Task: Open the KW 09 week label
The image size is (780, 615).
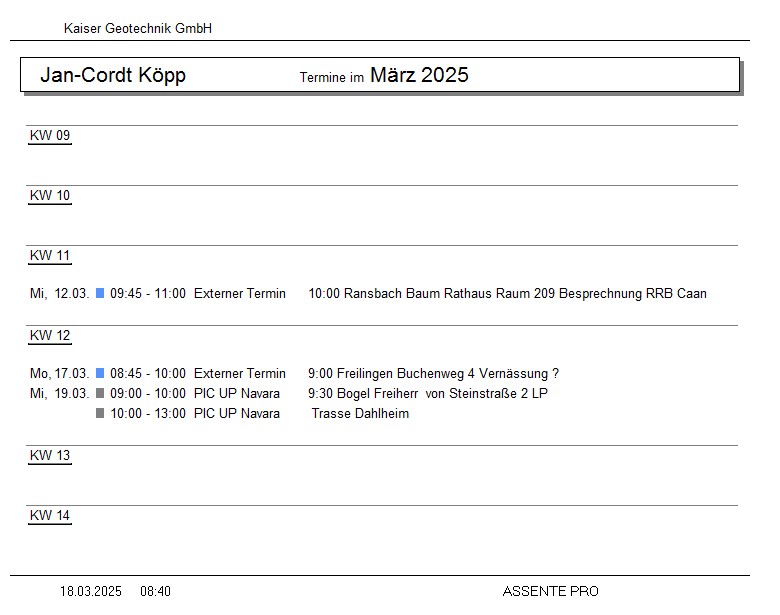Action: [x=50, y=136]
